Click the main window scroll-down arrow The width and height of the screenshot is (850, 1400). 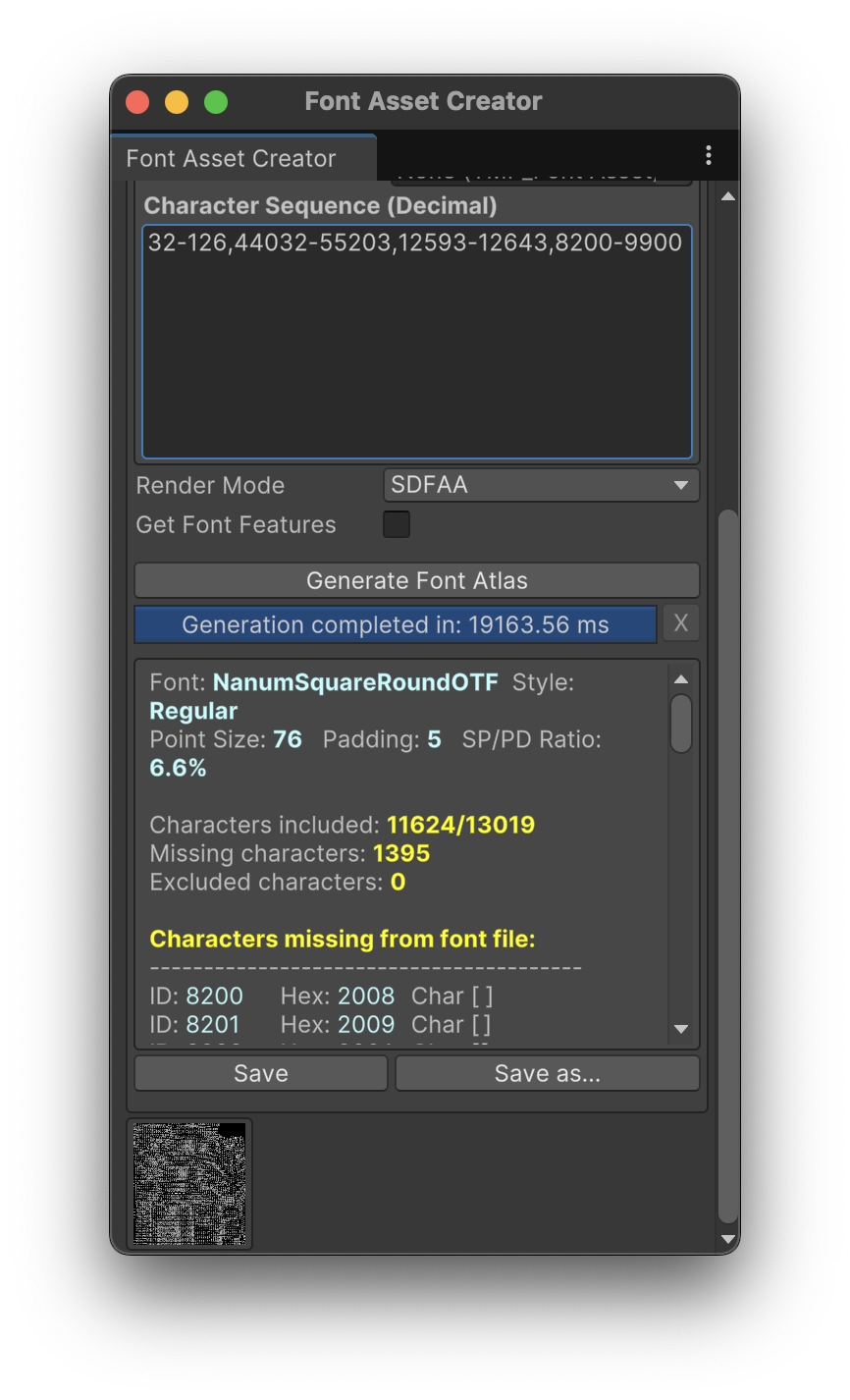point(728,1239)
